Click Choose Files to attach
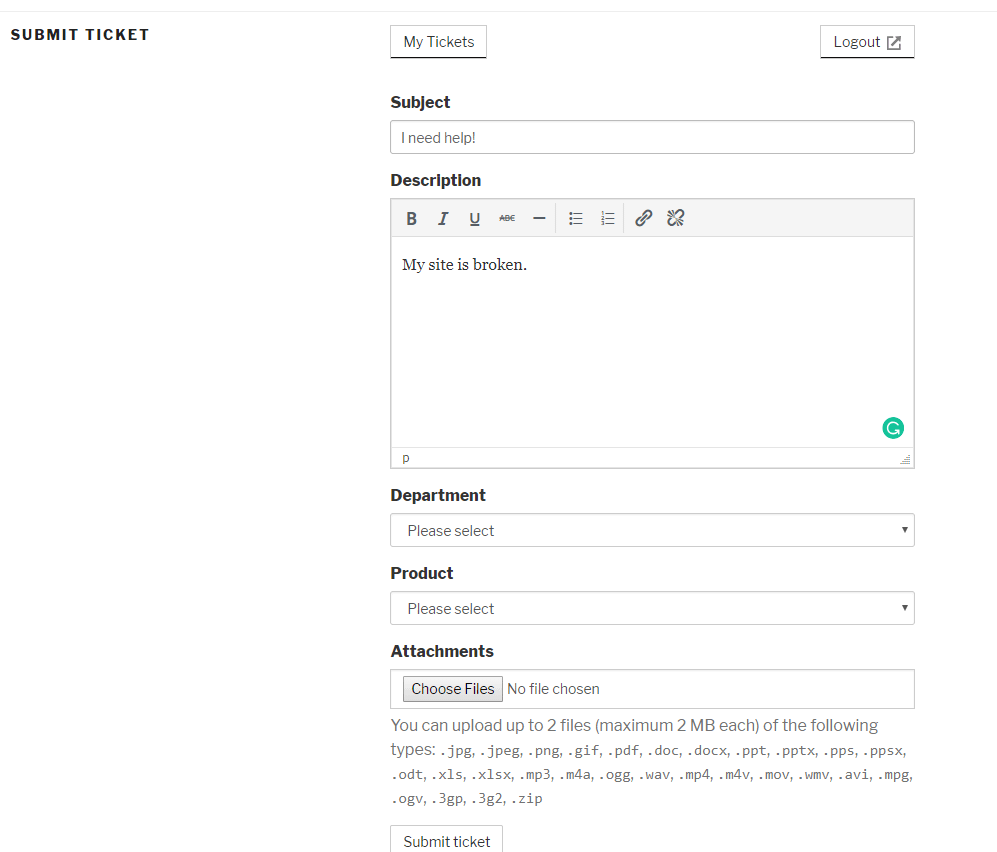This screenshot has width=997, height=852. point(453,689)
